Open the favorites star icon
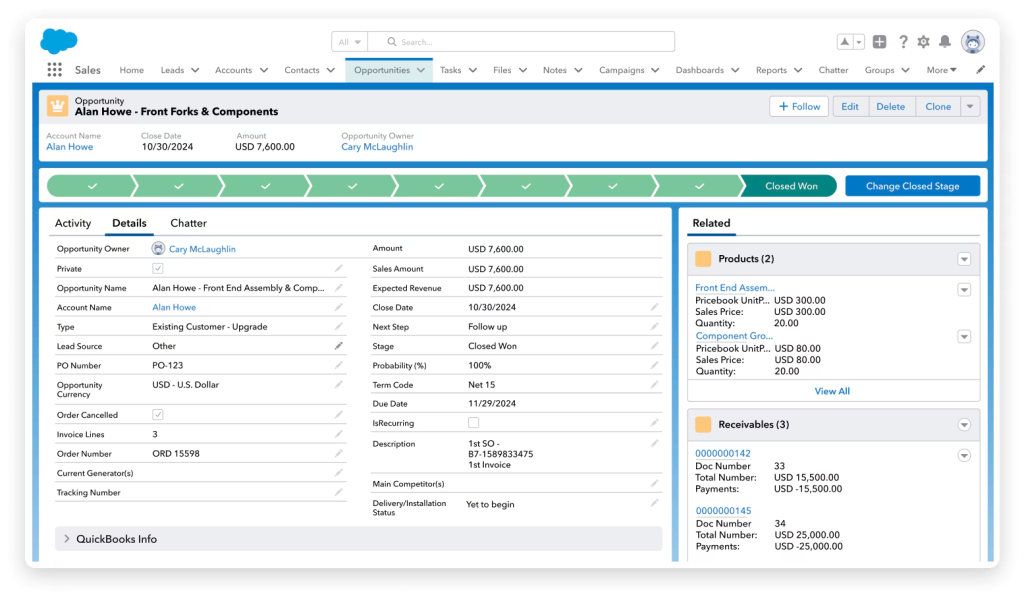The height and width of the screenshot is (599, 1024). click(844, 42)
